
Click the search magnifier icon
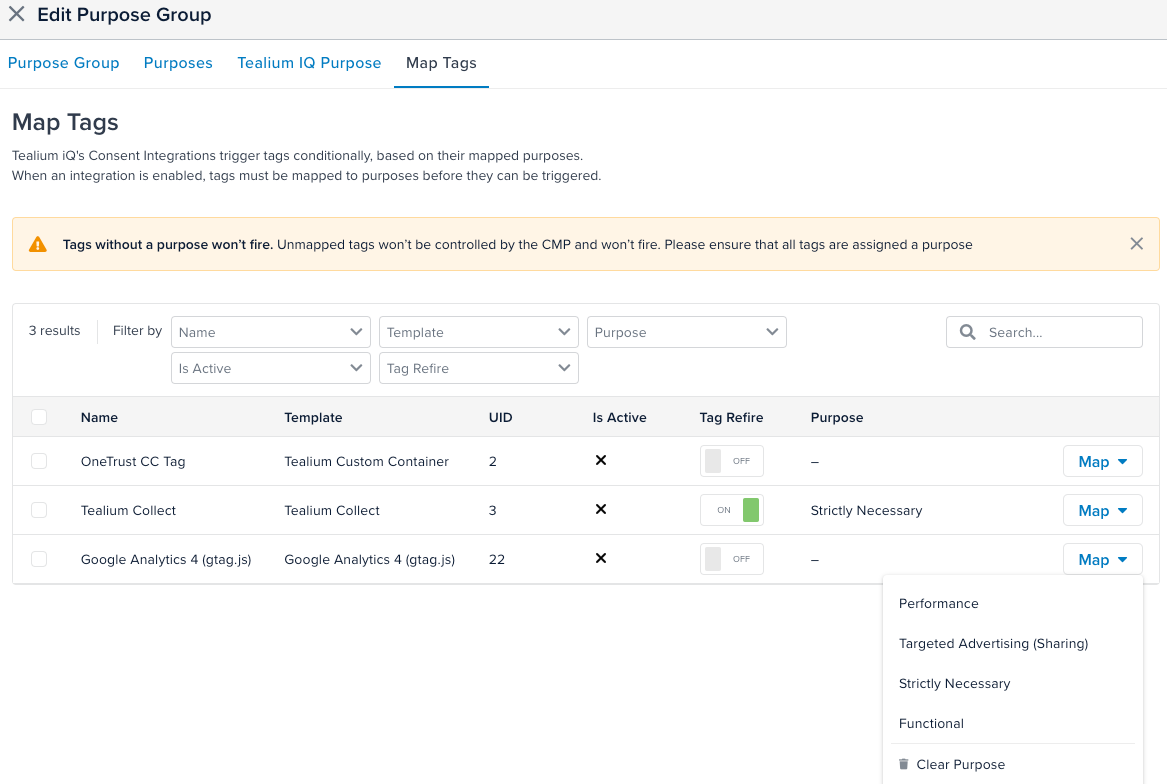[x=966, y=331]
